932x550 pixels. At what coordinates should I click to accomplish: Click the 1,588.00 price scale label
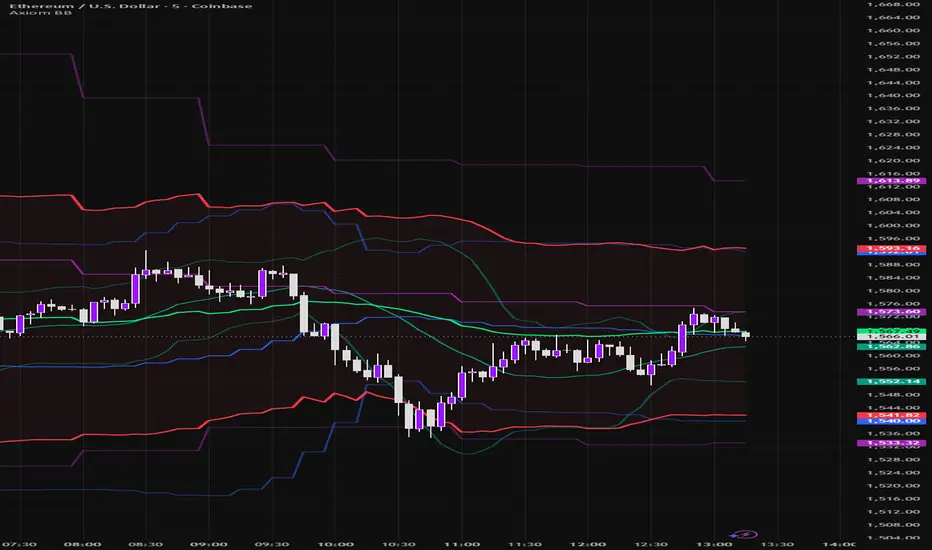point(893,265)
